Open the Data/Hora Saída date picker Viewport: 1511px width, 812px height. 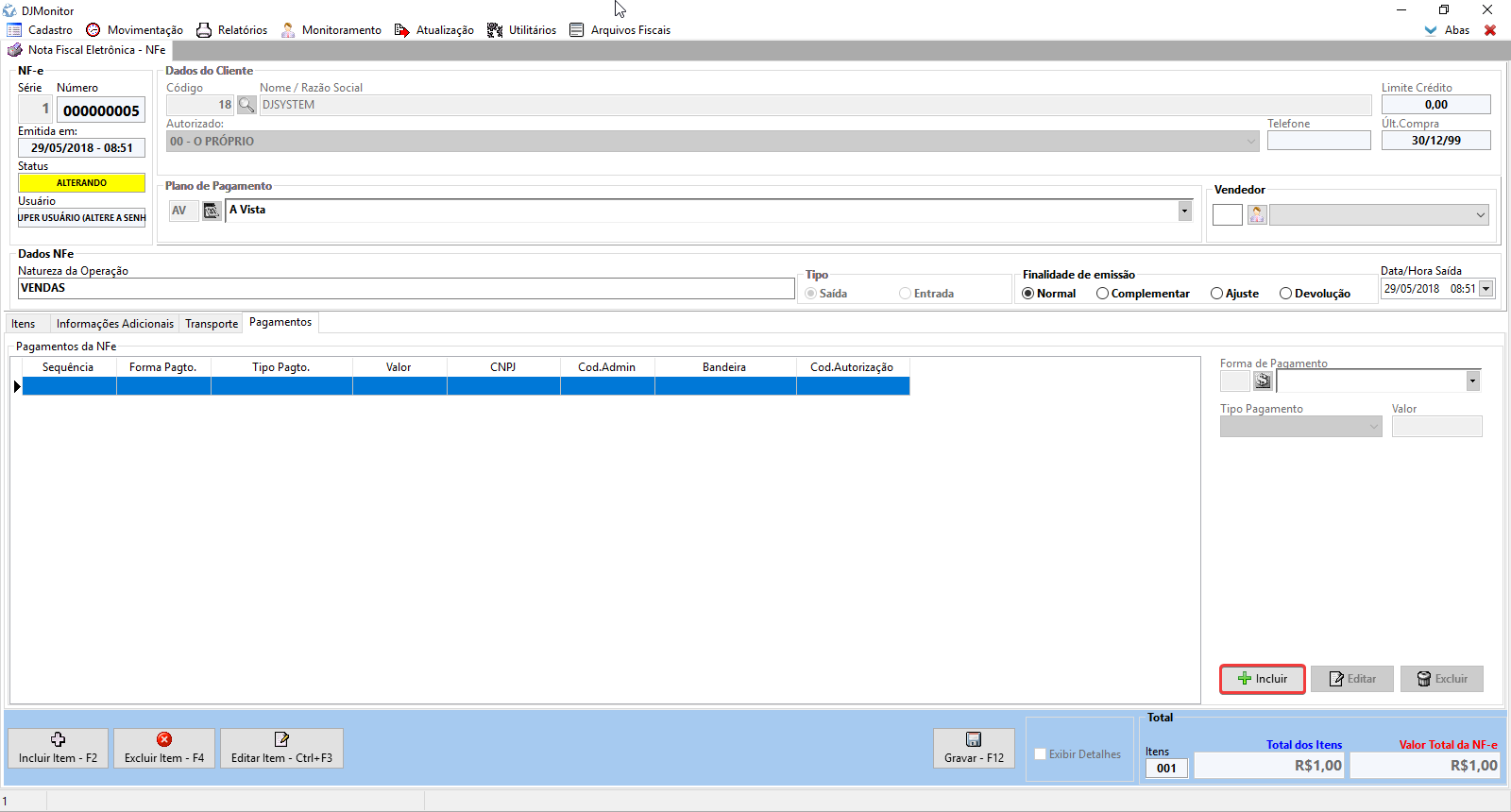(x=1486, y=289)
